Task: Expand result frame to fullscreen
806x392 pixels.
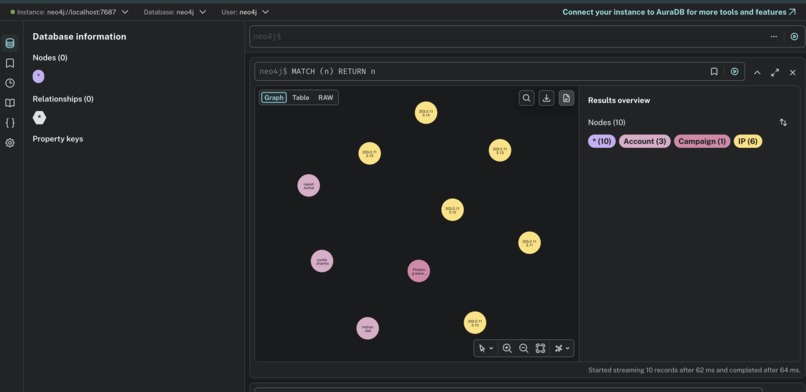Action: click(x=775, y=72)
